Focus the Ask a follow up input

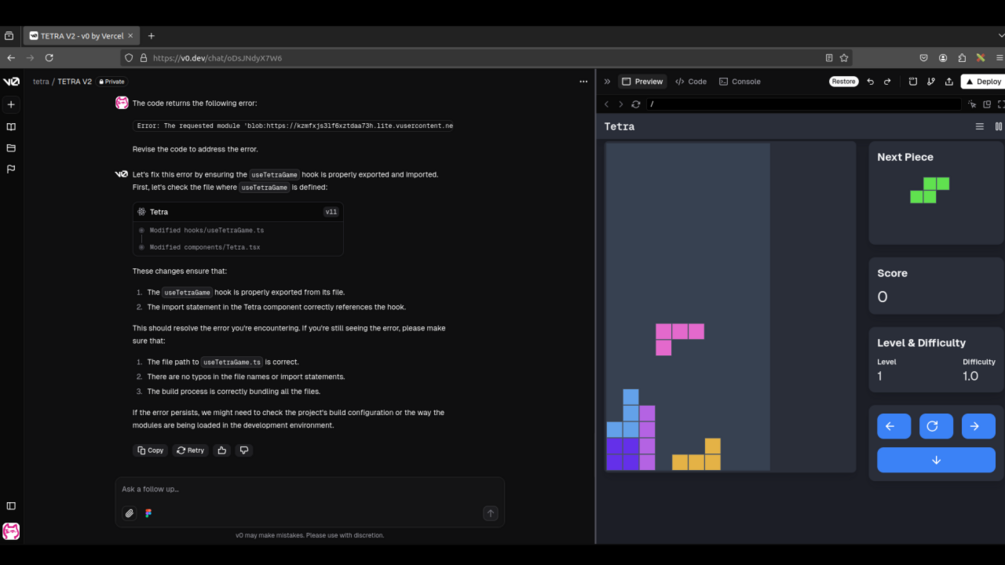pyautogui.click(x=310, y=489)
